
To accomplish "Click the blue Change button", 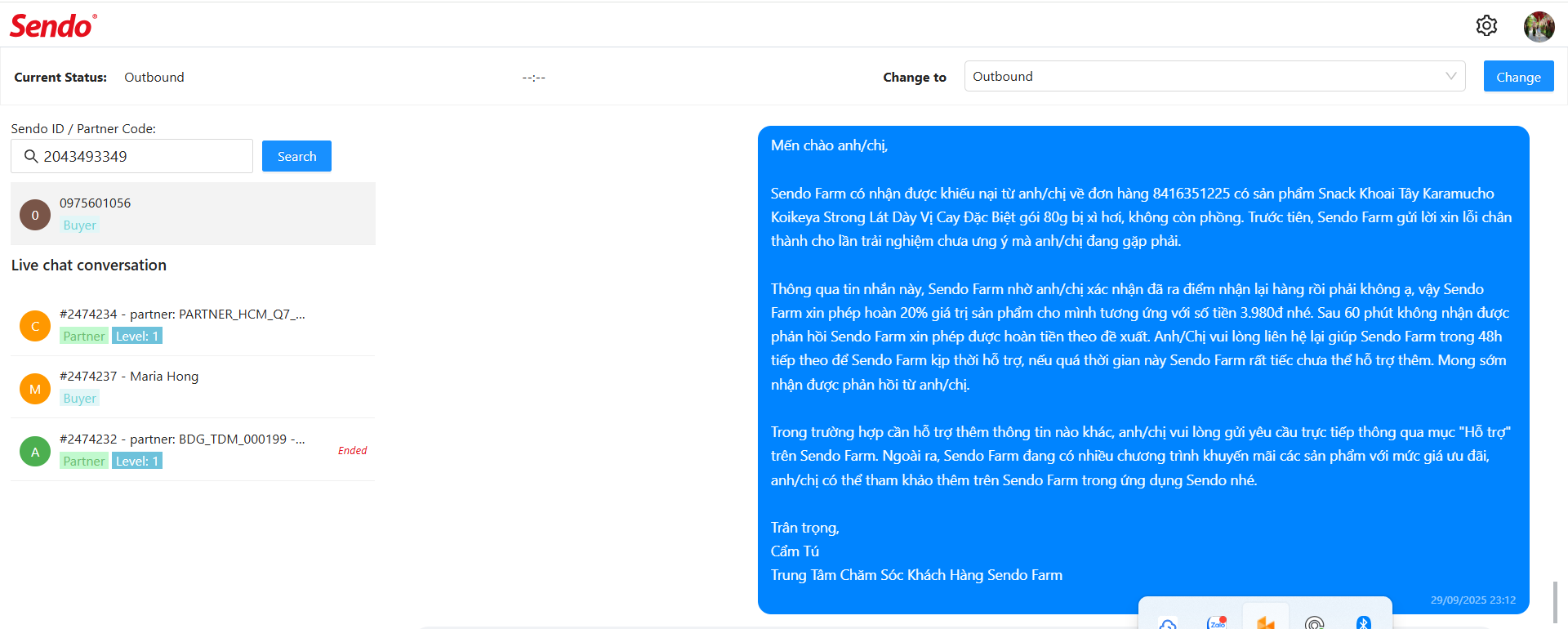I will (x=1518, y=77).
